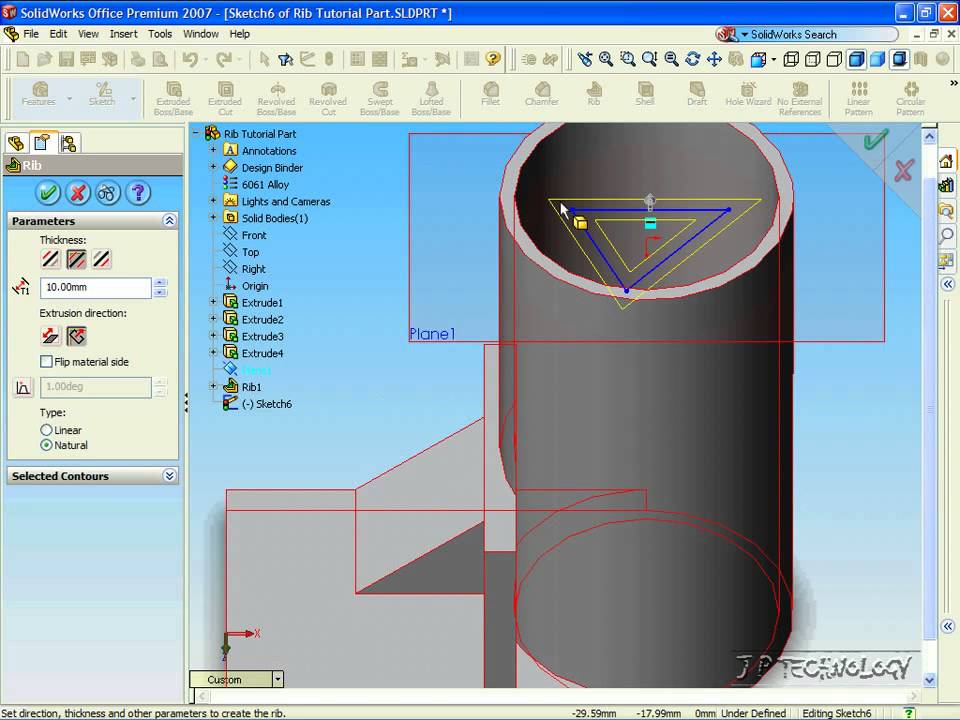Click the New document icon

tap(23, 59)
